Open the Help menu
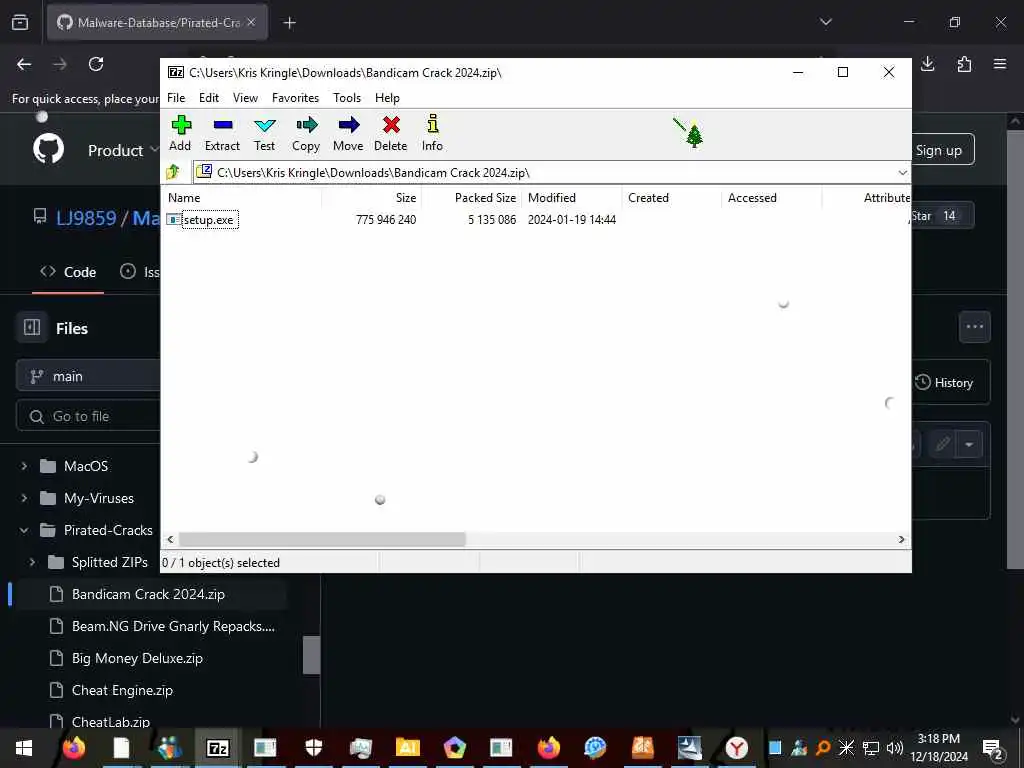 tap(387, 98)
